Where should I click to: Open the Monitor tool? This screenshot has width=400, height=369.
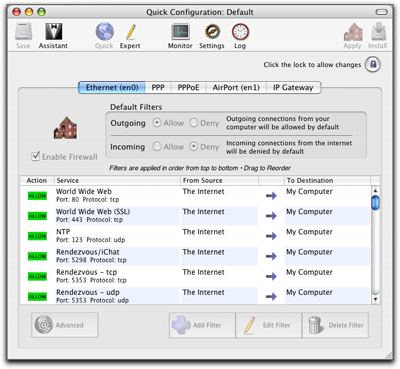[x=180, y=32]
